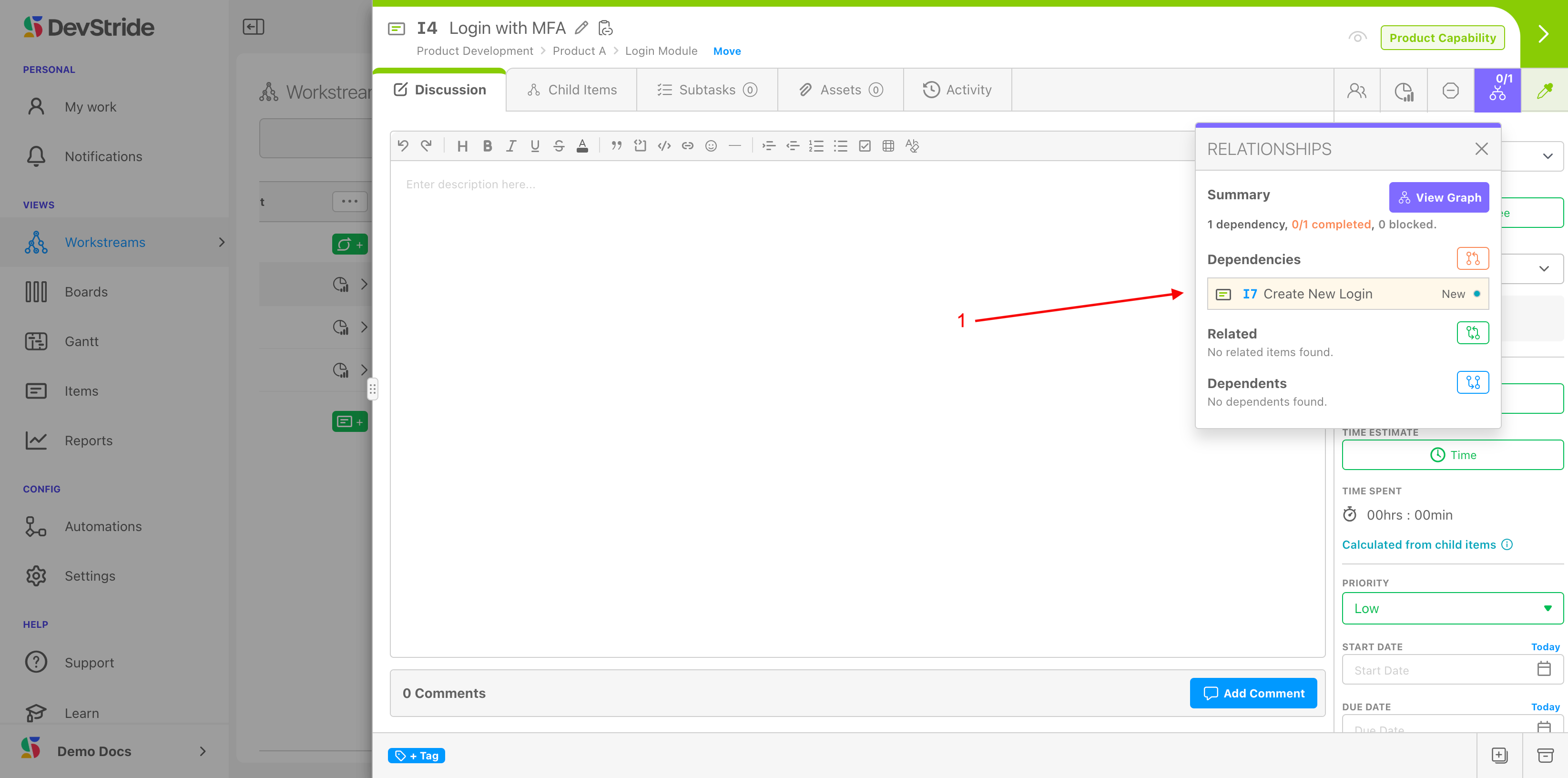Insert a checkbox list from the toolbar
The image size is (1568, 778).
(x=865, y=146)
